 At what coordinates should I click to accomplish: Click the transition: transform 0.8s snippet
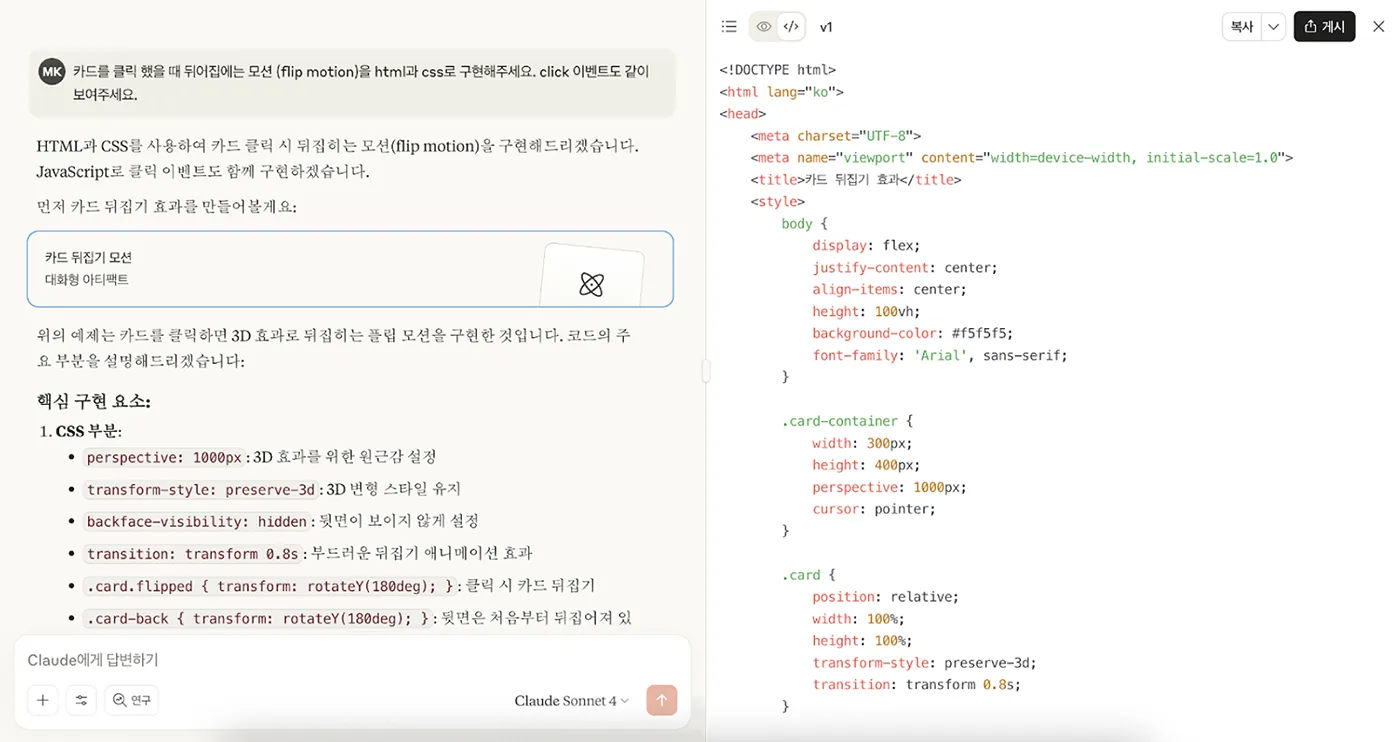(193, 553)
